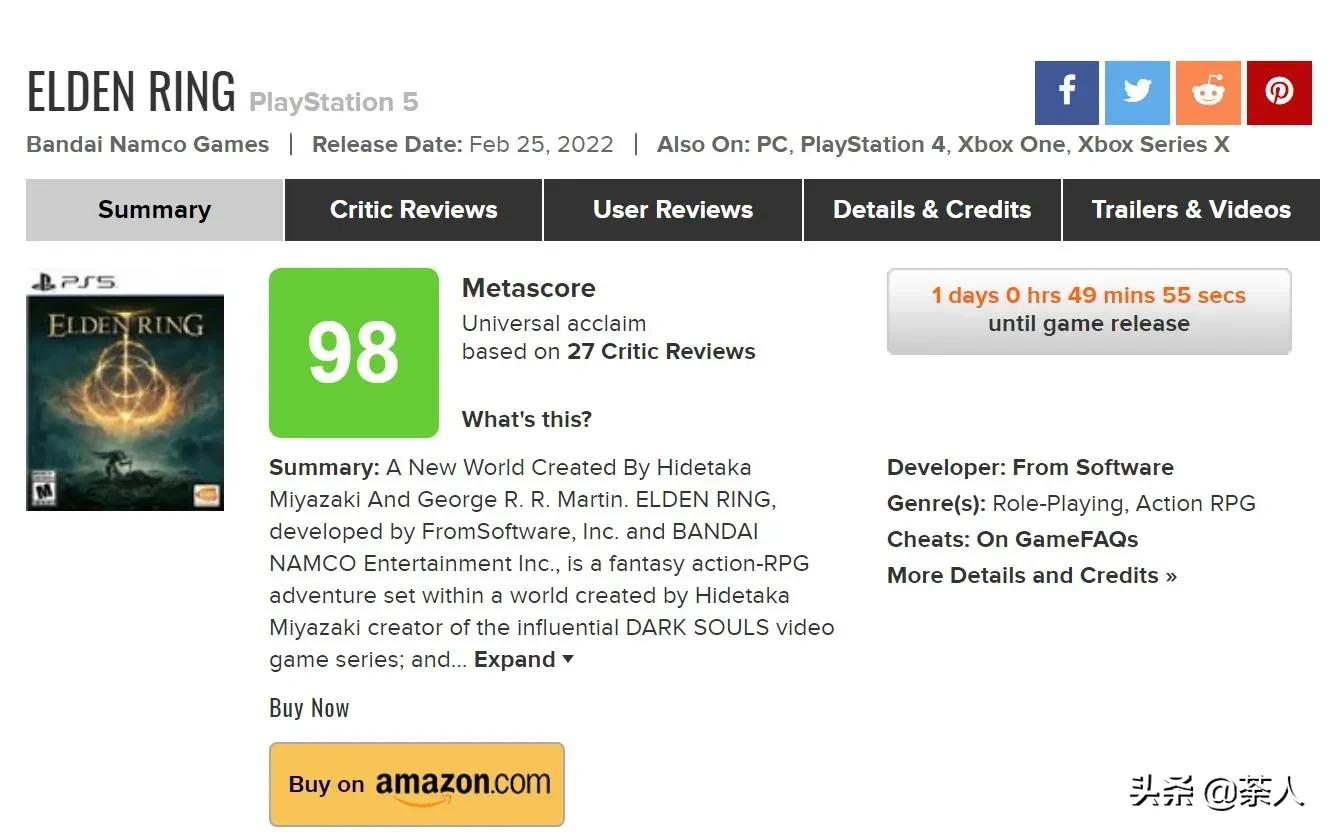
Task: Share via the Reddit icon
Action: coord(1208,92)
